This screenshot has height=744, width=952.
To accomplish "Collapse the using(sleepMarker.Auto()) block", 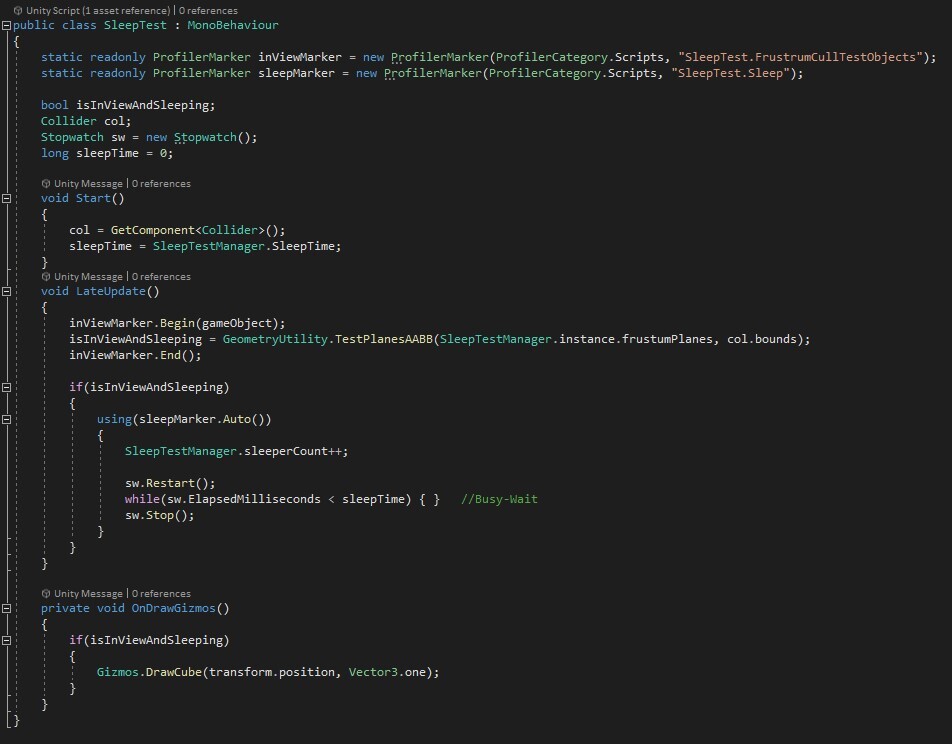I will pos(6,419).
